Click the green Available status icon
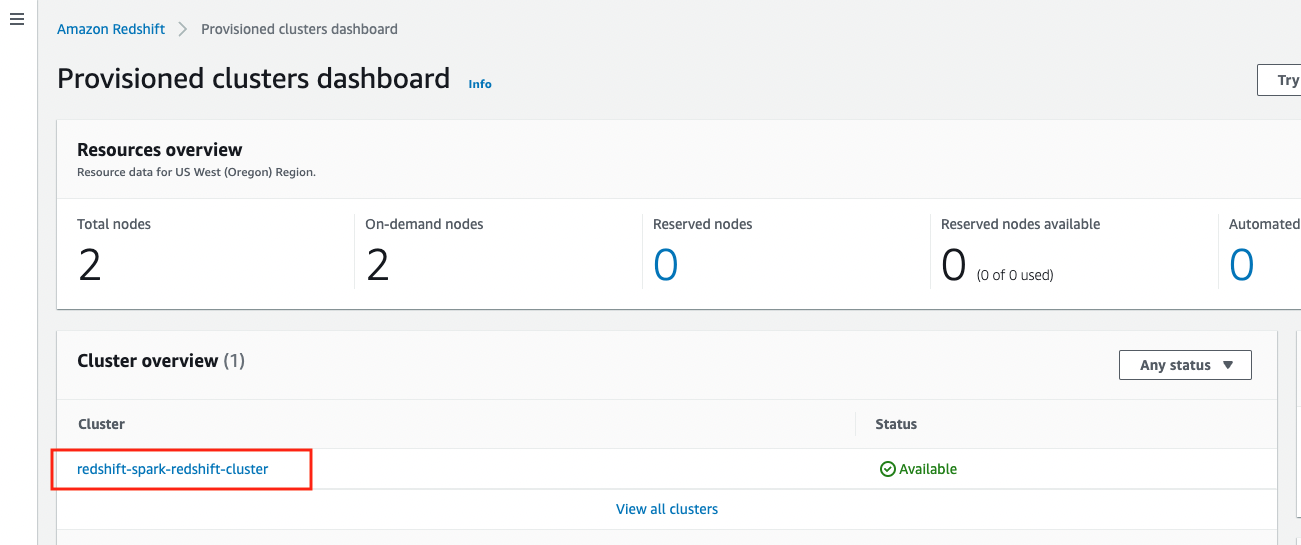The width and height of the screenshot is (1301, 545). (887, 469)
